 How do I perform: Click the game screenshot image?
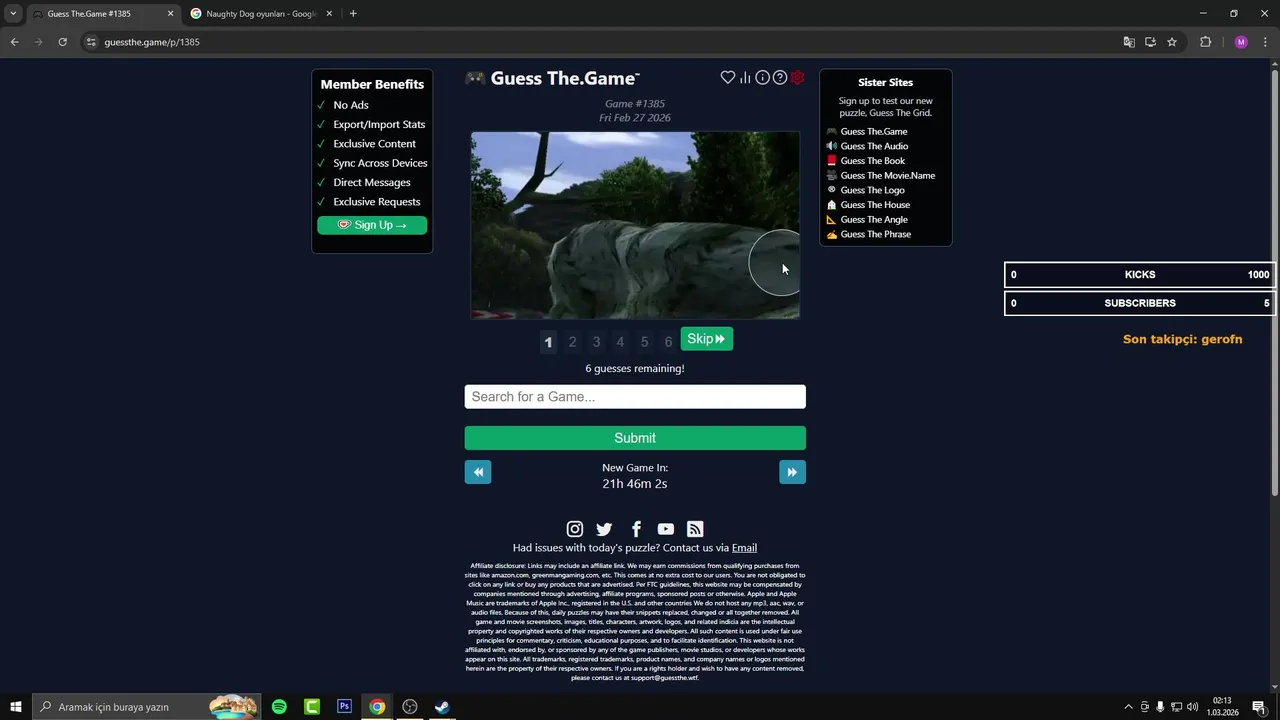pyautogui.click(x=635, y=225)
